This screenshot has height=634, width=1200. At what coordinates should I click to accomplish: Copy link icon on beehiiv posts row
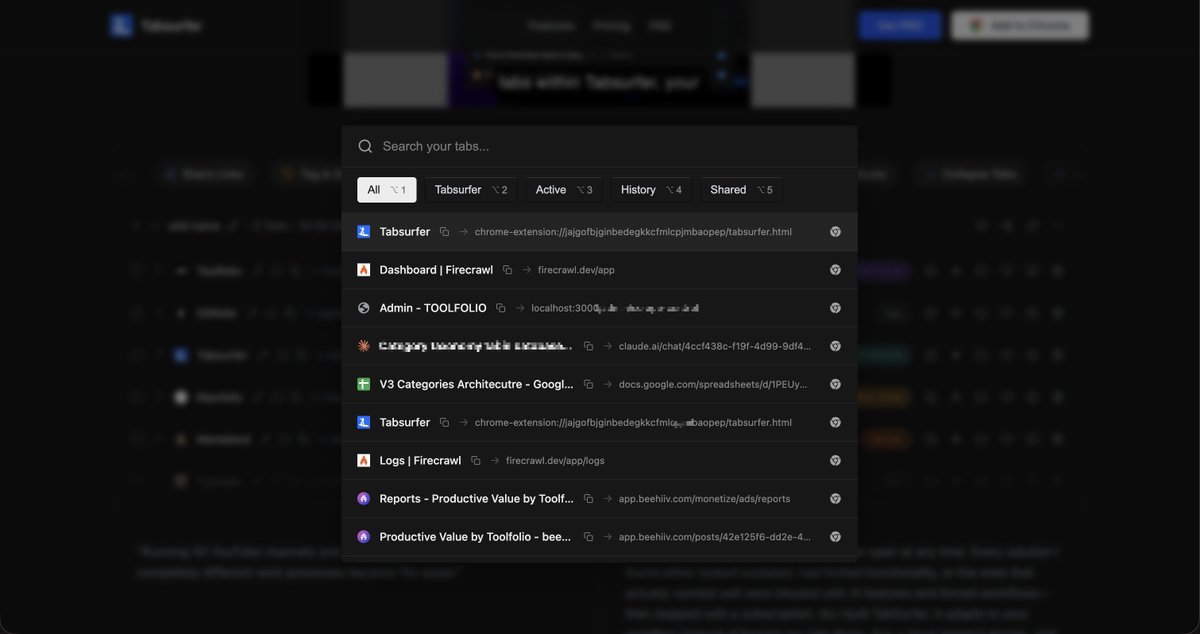tap(588, 537)
